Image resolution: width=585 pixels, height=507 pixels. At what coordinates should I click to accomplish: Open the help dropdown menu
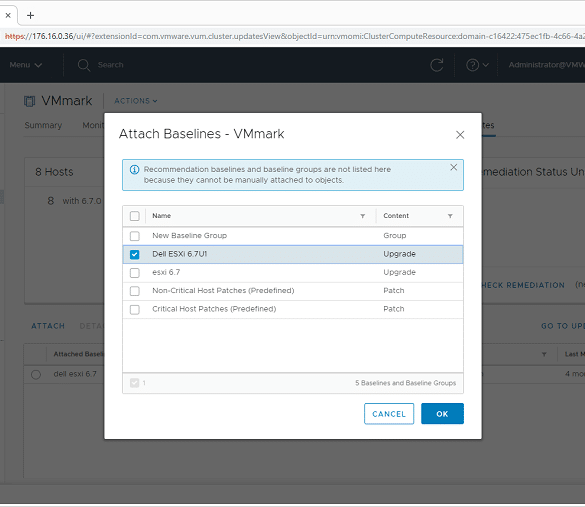tap(477, 65)
